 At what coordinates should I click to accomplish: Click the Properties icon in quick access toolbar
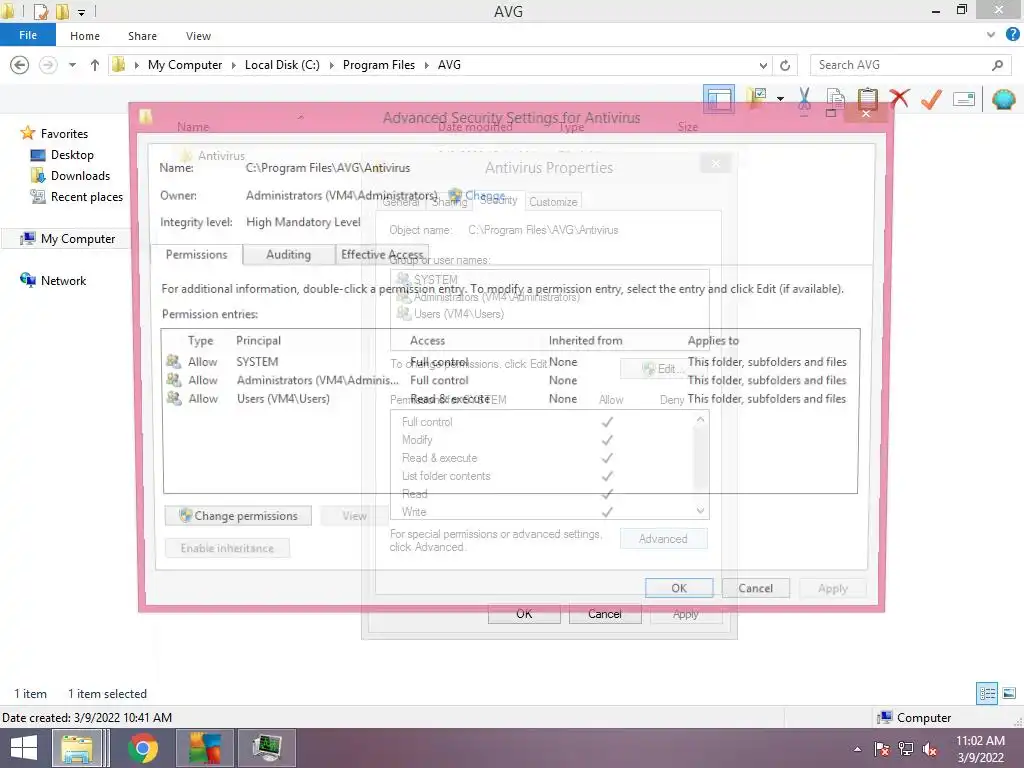[x=40, y=11]
